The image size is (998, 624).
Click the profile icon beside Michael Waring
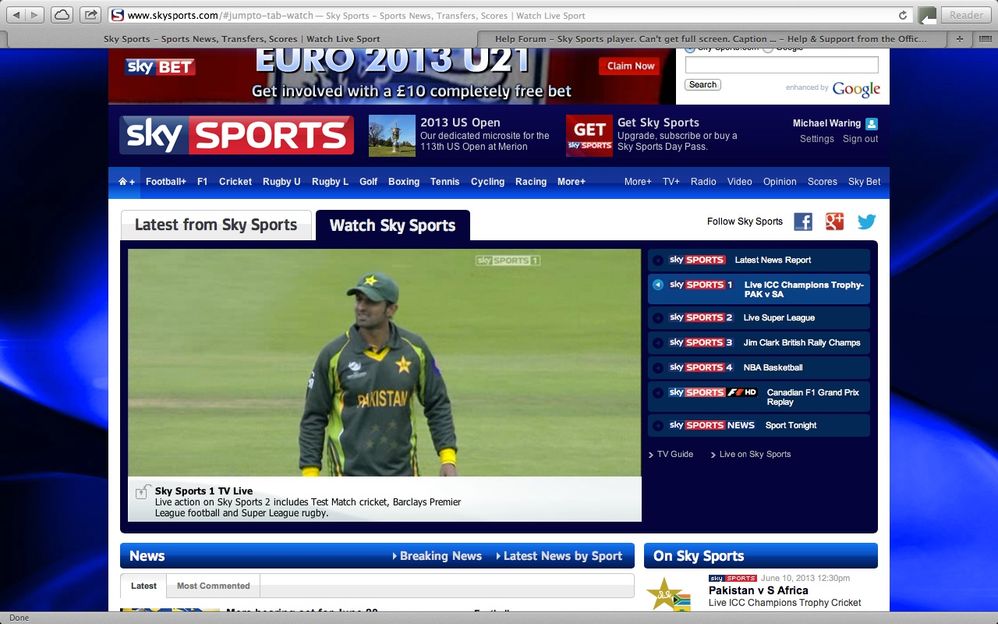coord(872,124)
